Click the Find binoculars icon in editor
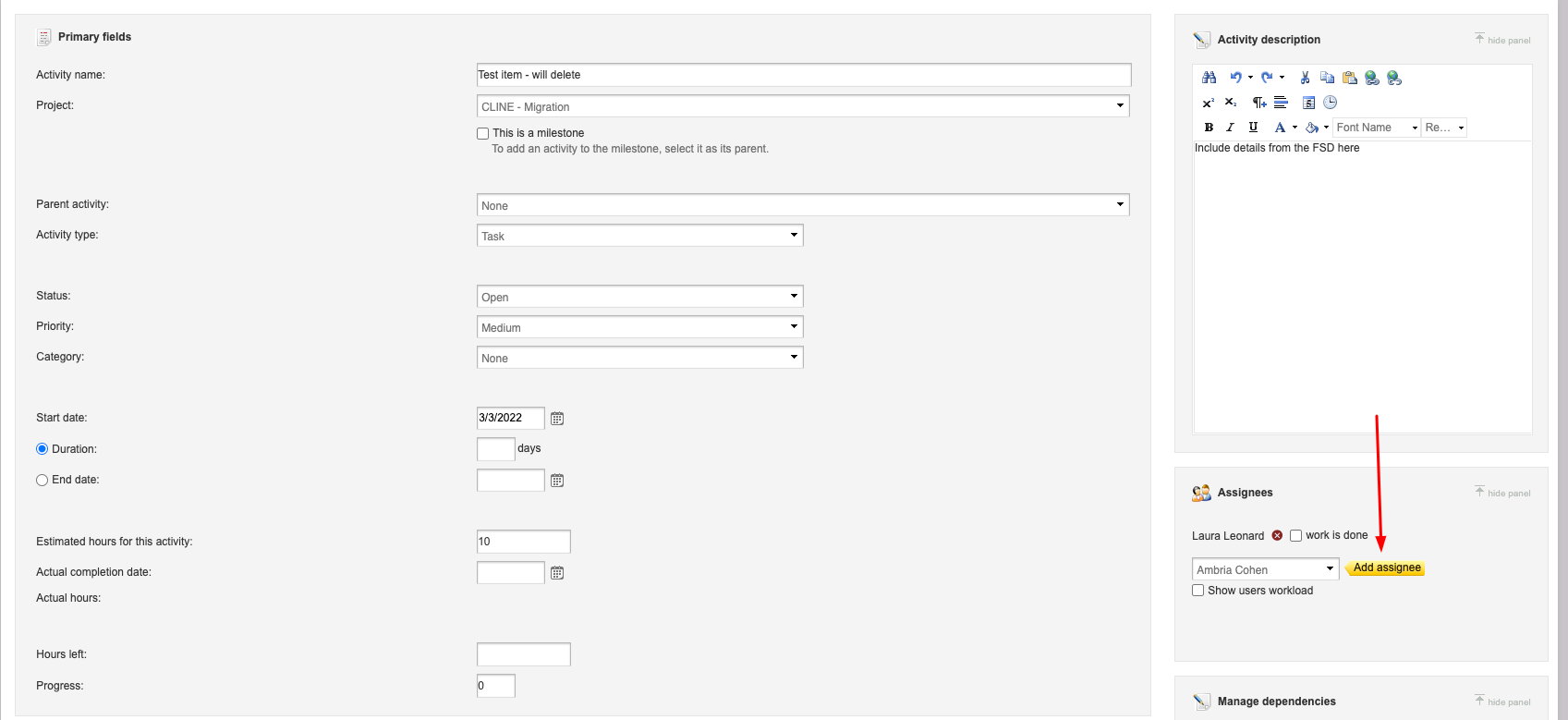The image size is (1568, 720). (1209, 78)
